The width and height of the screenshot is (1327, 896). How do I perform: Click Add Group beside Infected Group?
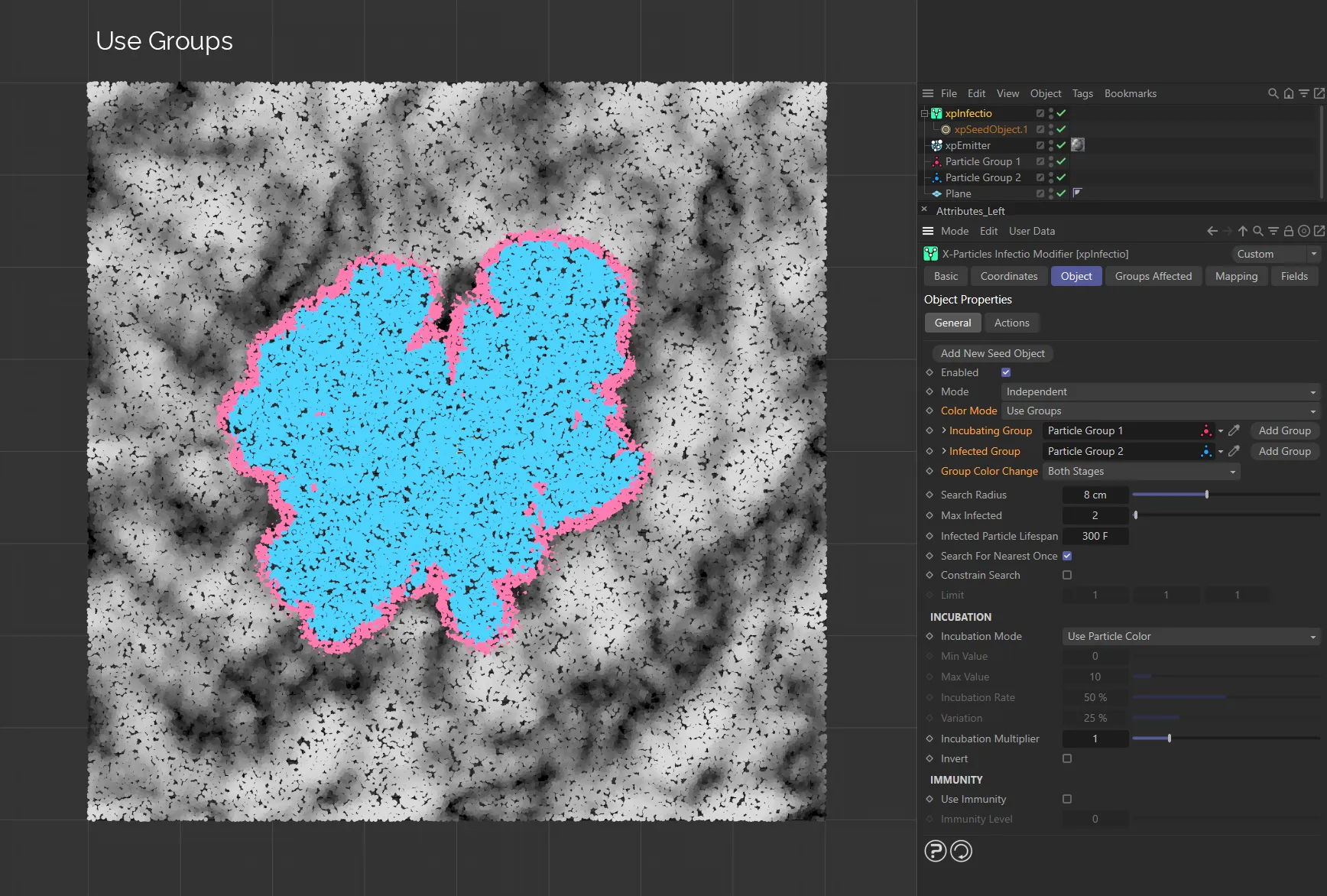(1283, 451)
